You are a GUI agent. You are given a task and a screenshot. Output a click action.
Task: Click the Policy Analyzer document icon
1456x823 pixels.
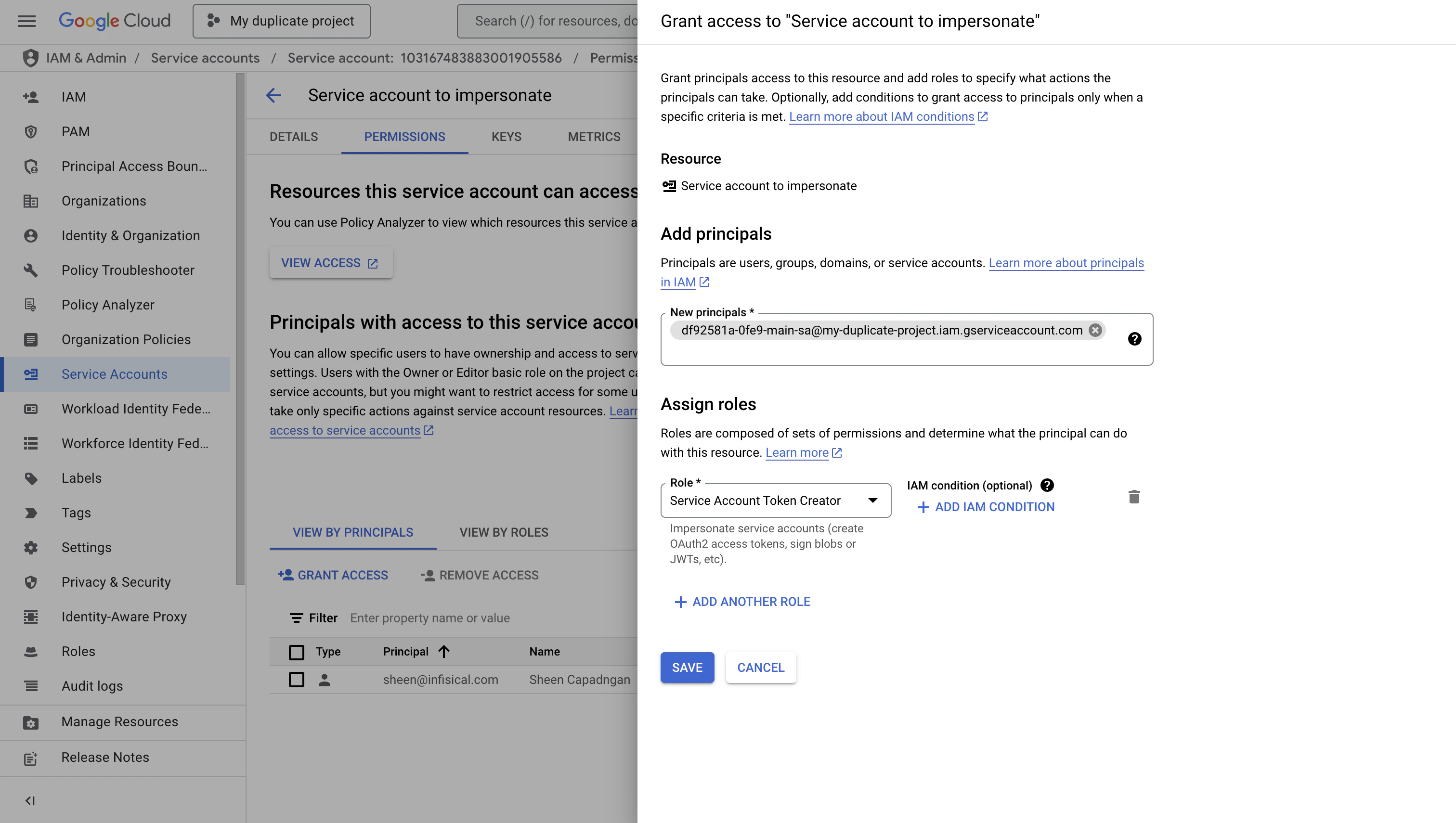point(31,305)
